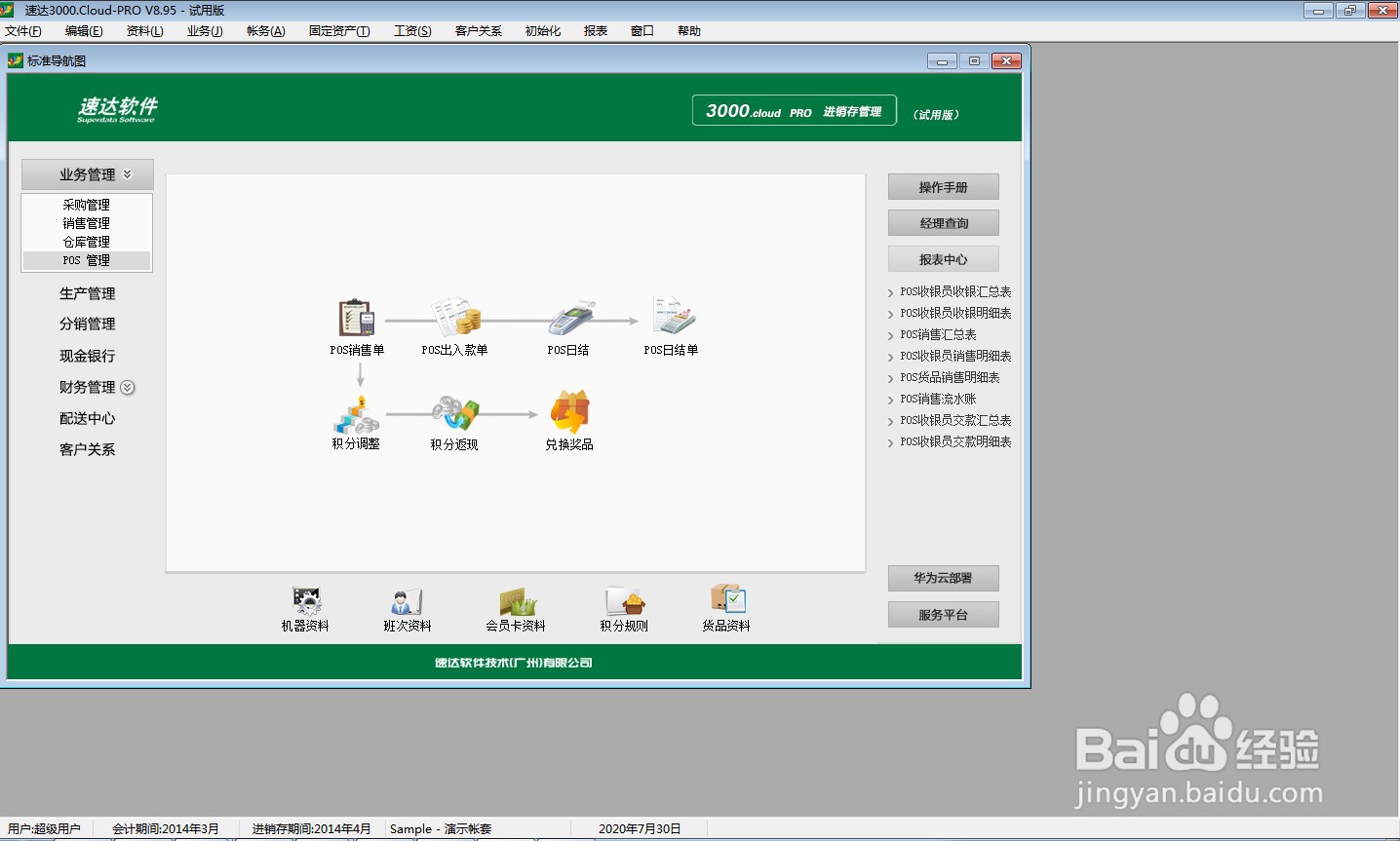Open the 业务(J) menu
The image size is (1400, 841).
[x=205, y=31]
